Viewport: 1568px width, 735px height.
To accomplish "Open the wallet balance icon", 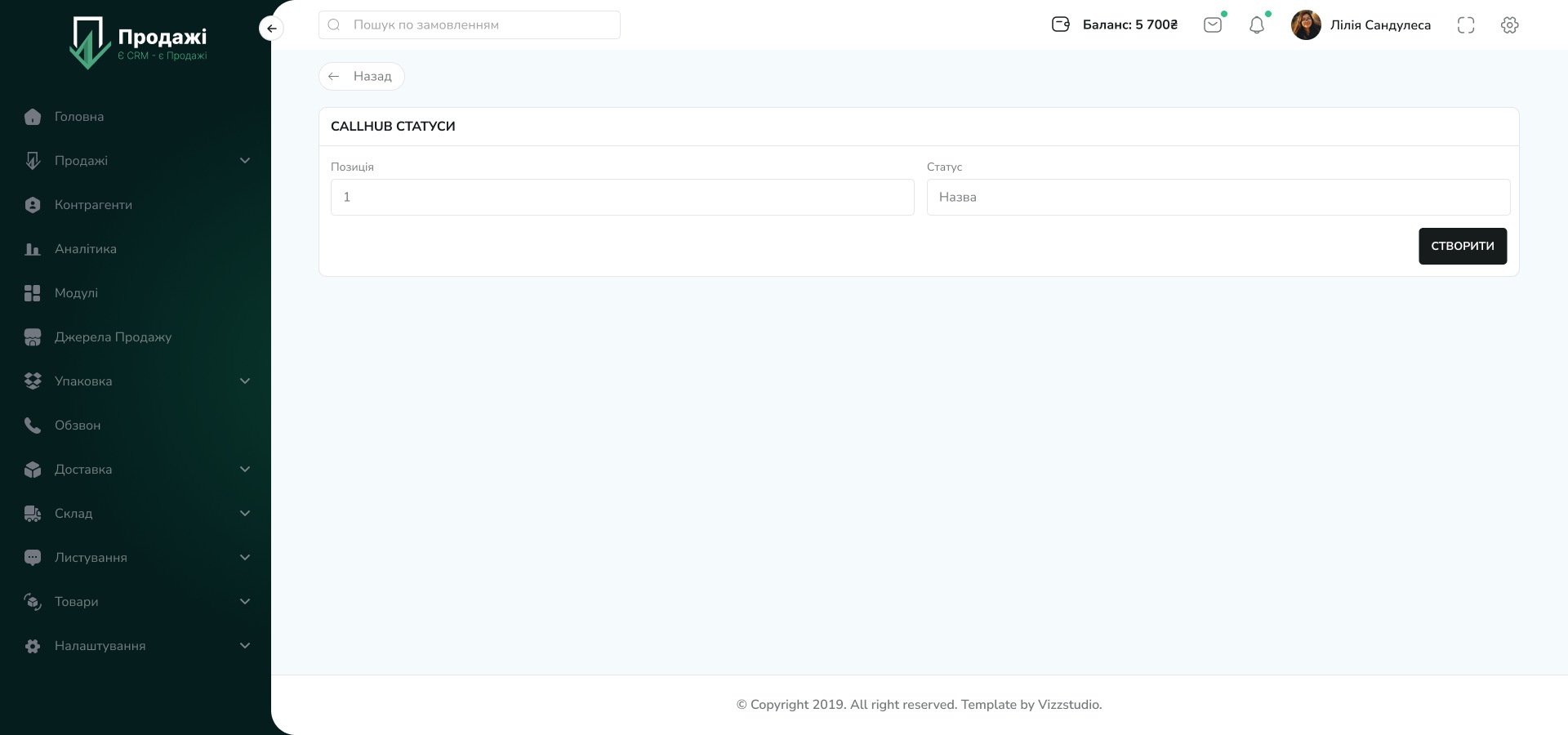I will coord(1060,24).
